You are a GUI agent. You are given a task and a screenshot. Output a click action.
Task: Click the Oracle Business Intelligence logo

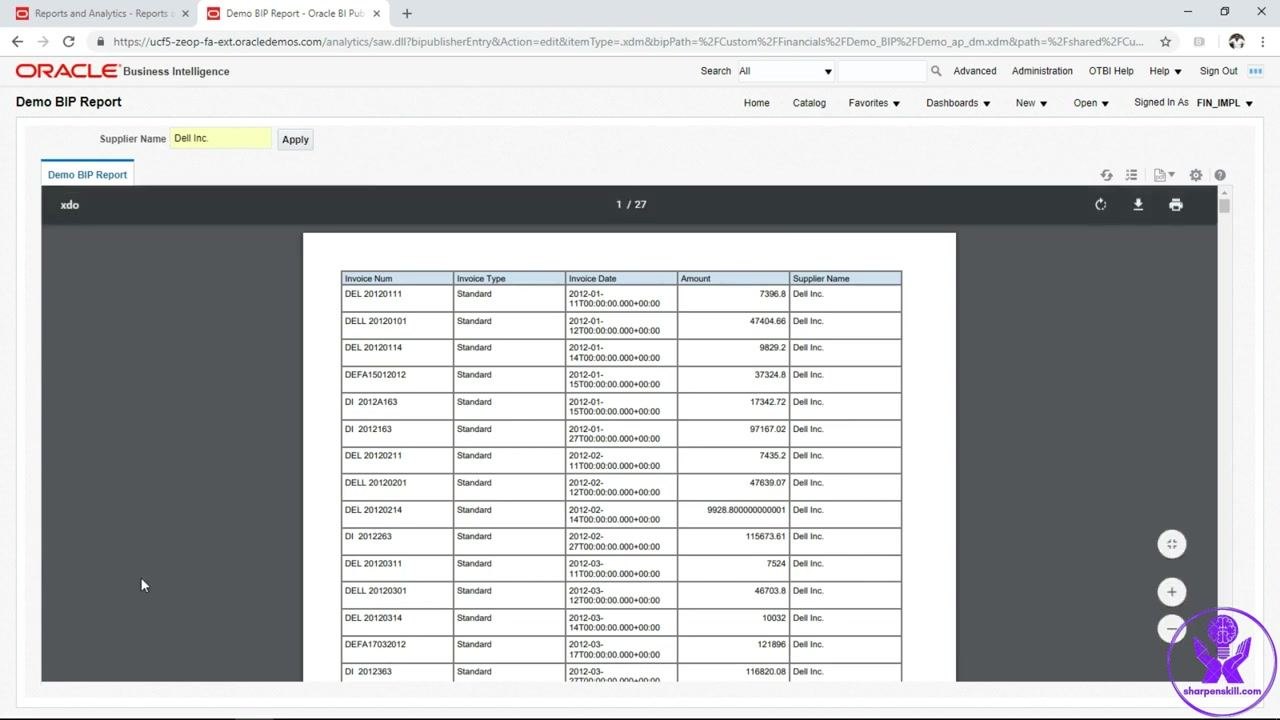click(x=122, y=71)
